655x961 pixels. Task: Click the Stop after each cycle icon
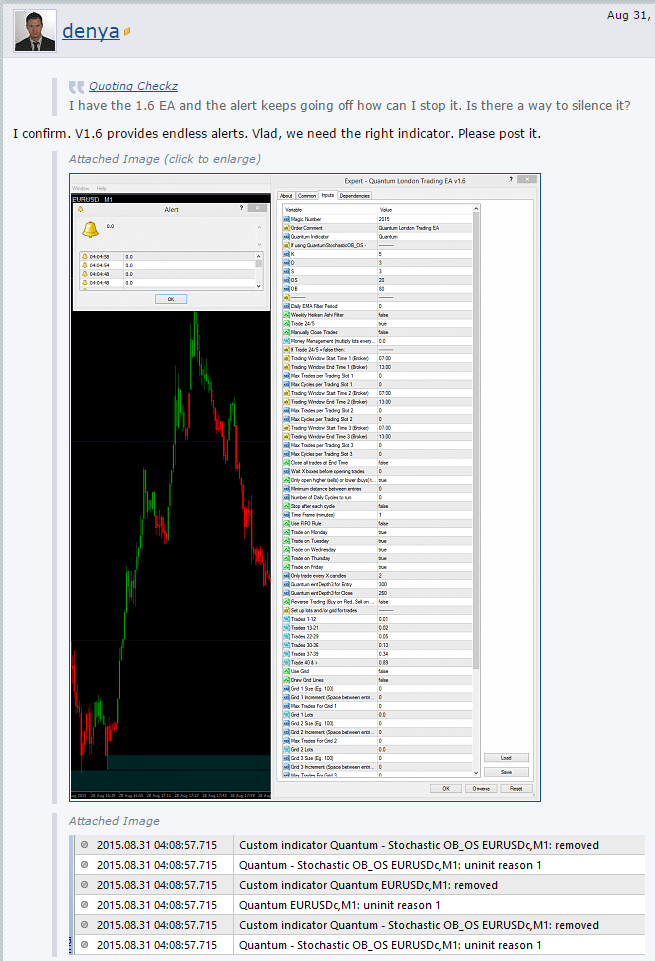(x=286, y=506)
